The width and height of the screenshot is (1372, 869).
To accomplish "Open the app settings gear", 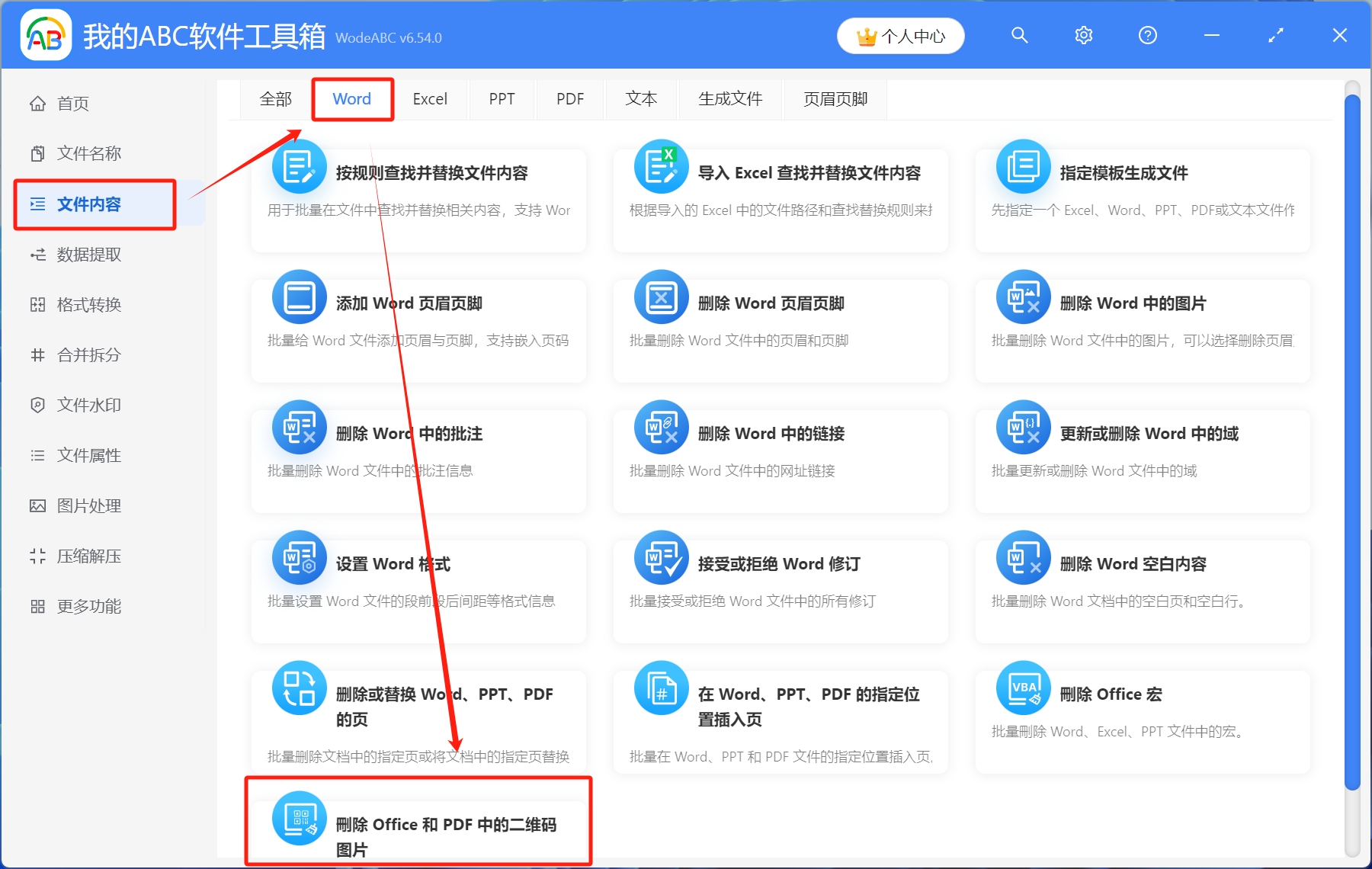I will point(1083,35).
